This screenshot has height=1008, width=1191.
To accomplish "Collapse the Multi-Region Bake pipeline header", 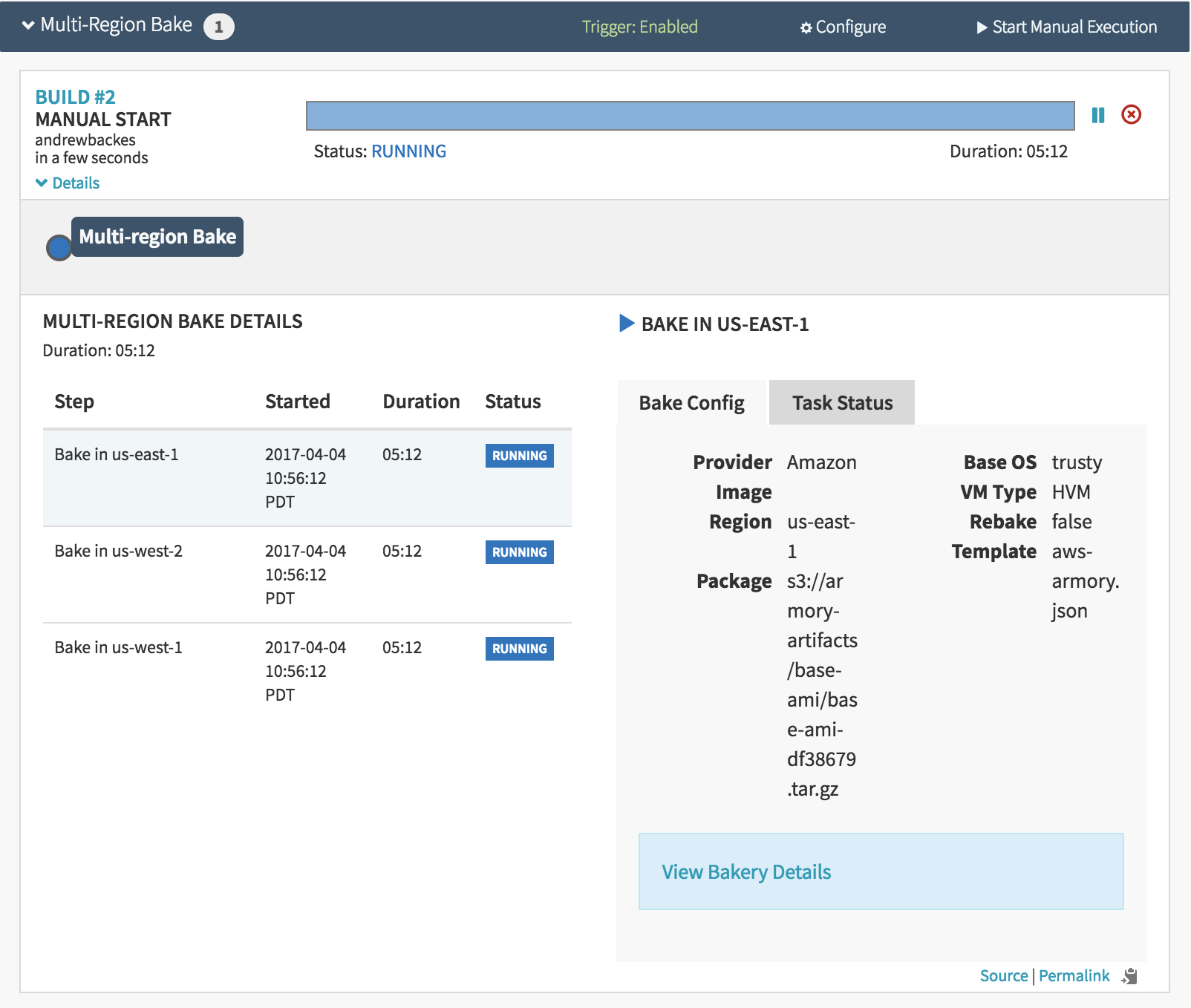I will pyautogui.click(x=28, y=25).
